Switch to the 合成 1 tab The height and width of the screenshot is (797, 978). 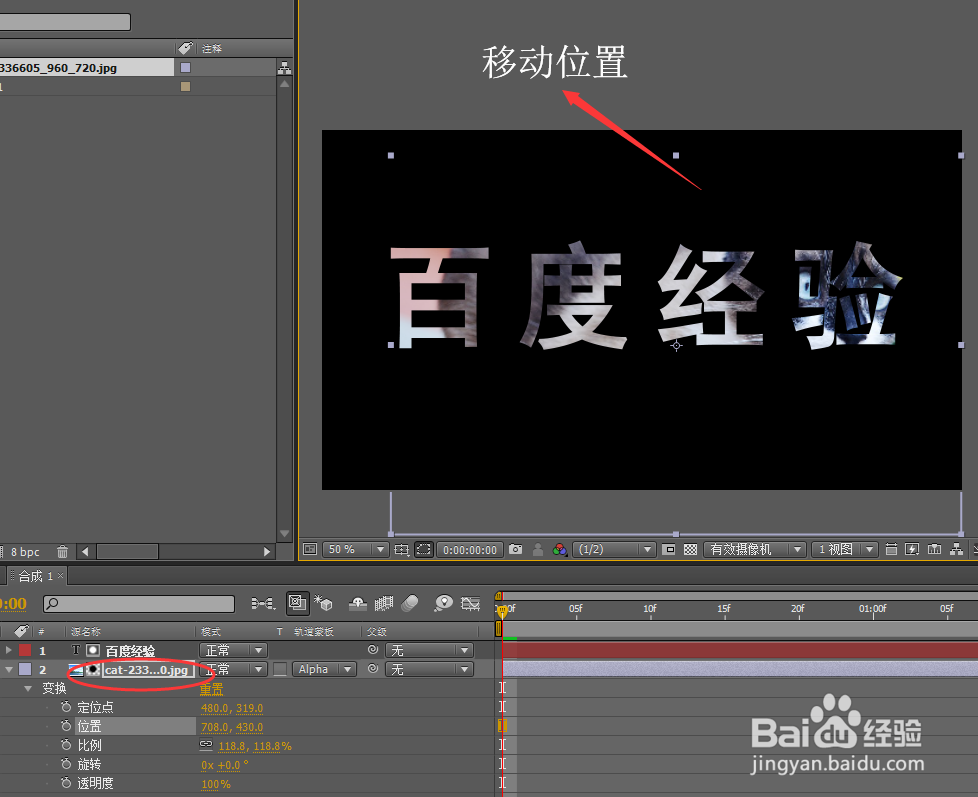tap(35, 576)
